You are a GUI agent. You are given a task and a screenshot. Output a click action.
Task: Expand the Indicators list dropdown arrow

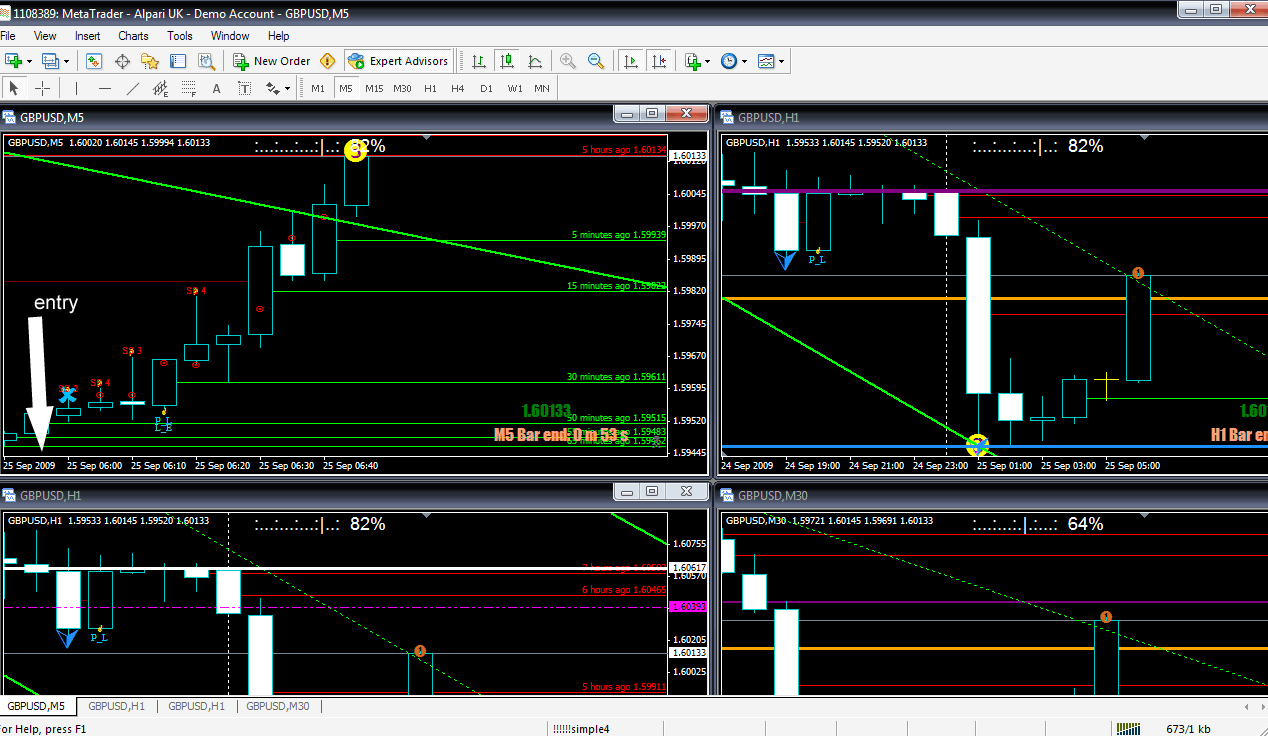pyautogui.click(x=707, y=61)
